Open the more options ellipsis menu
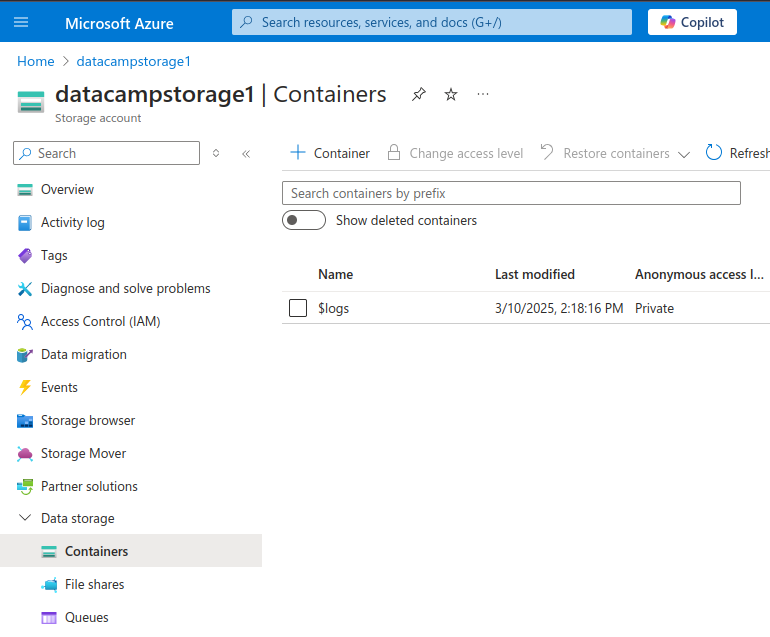Viewport: 770px width, 637px height. [x=483, y=94]
